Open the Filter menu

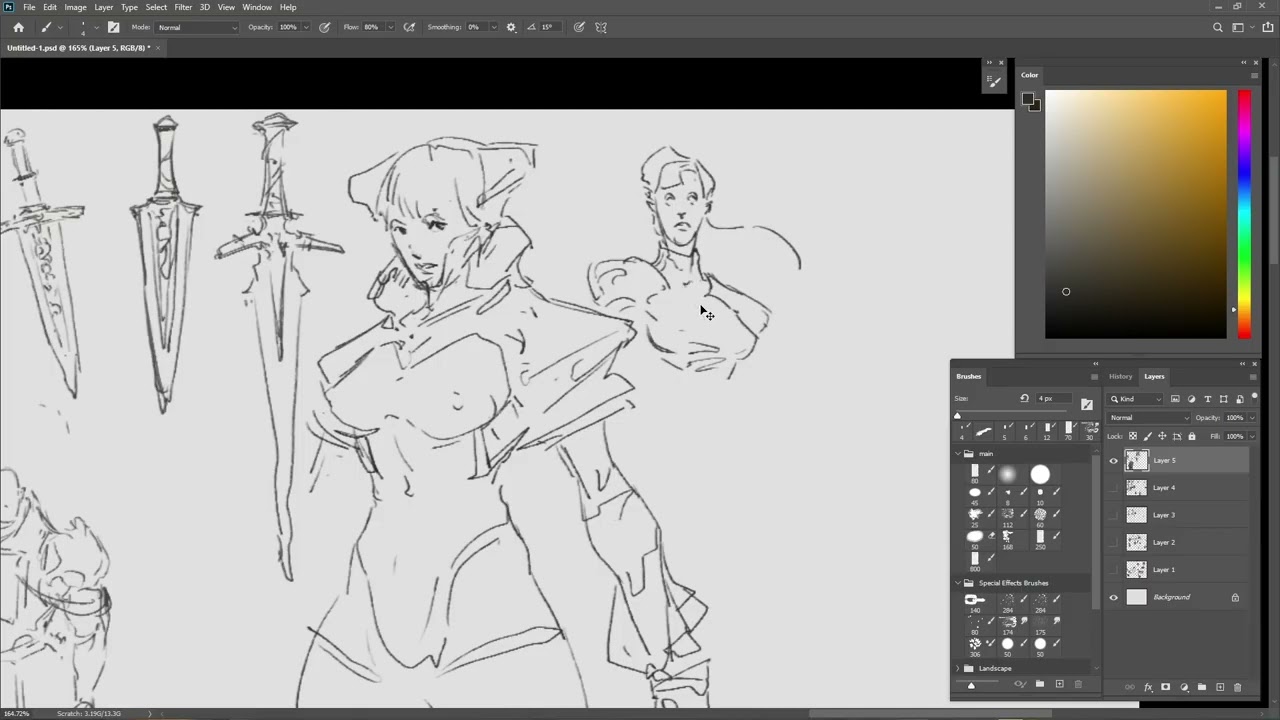[183, 7]
